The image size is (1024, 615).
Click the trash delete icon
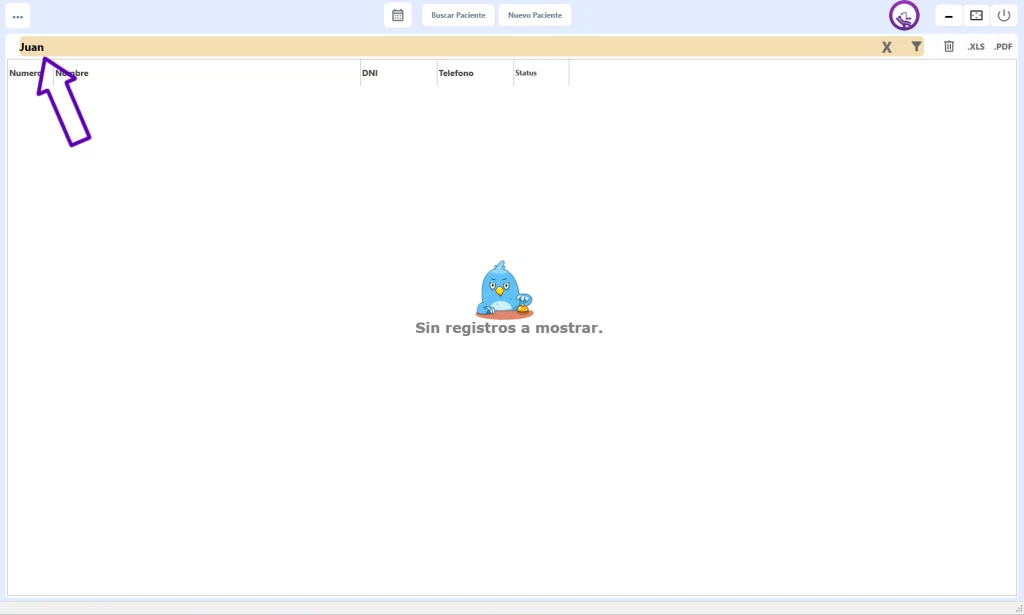(x=949, y=46)
